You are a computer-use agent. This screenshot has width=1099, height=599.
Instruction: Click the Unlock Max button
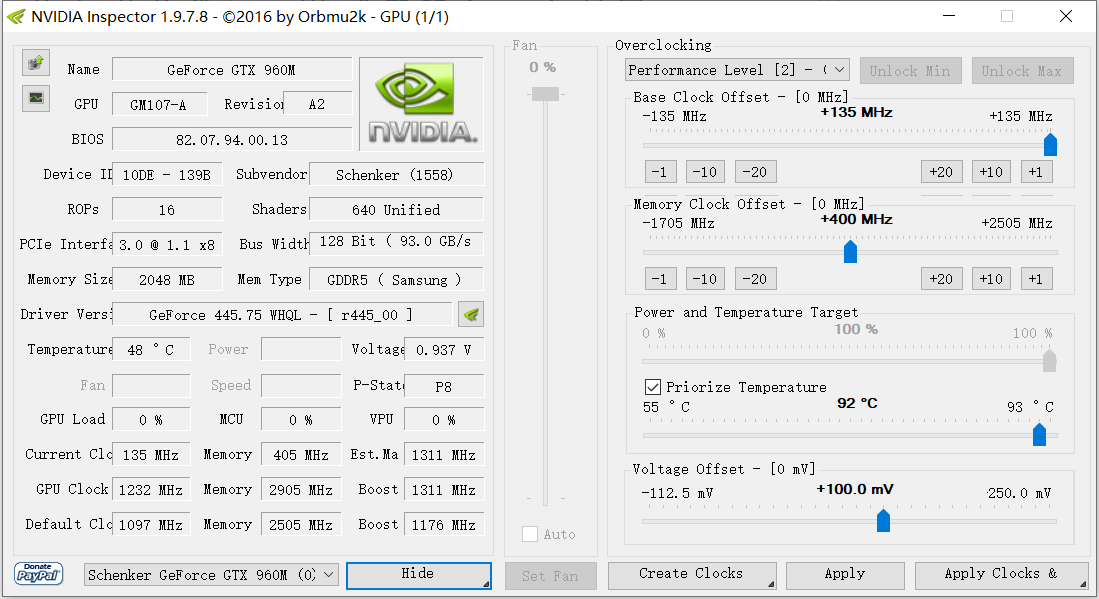pyautogui.click(x=1022, y=71)
